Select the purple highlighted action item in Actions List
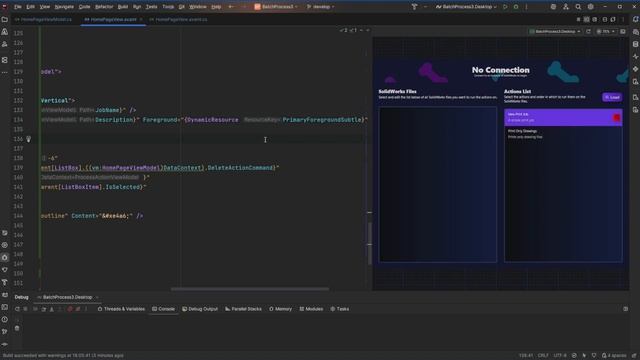 [563, 117]
